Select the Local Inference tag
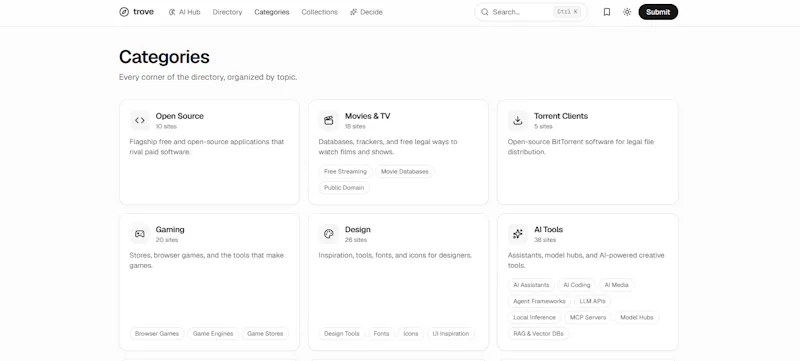 (534, 317)
